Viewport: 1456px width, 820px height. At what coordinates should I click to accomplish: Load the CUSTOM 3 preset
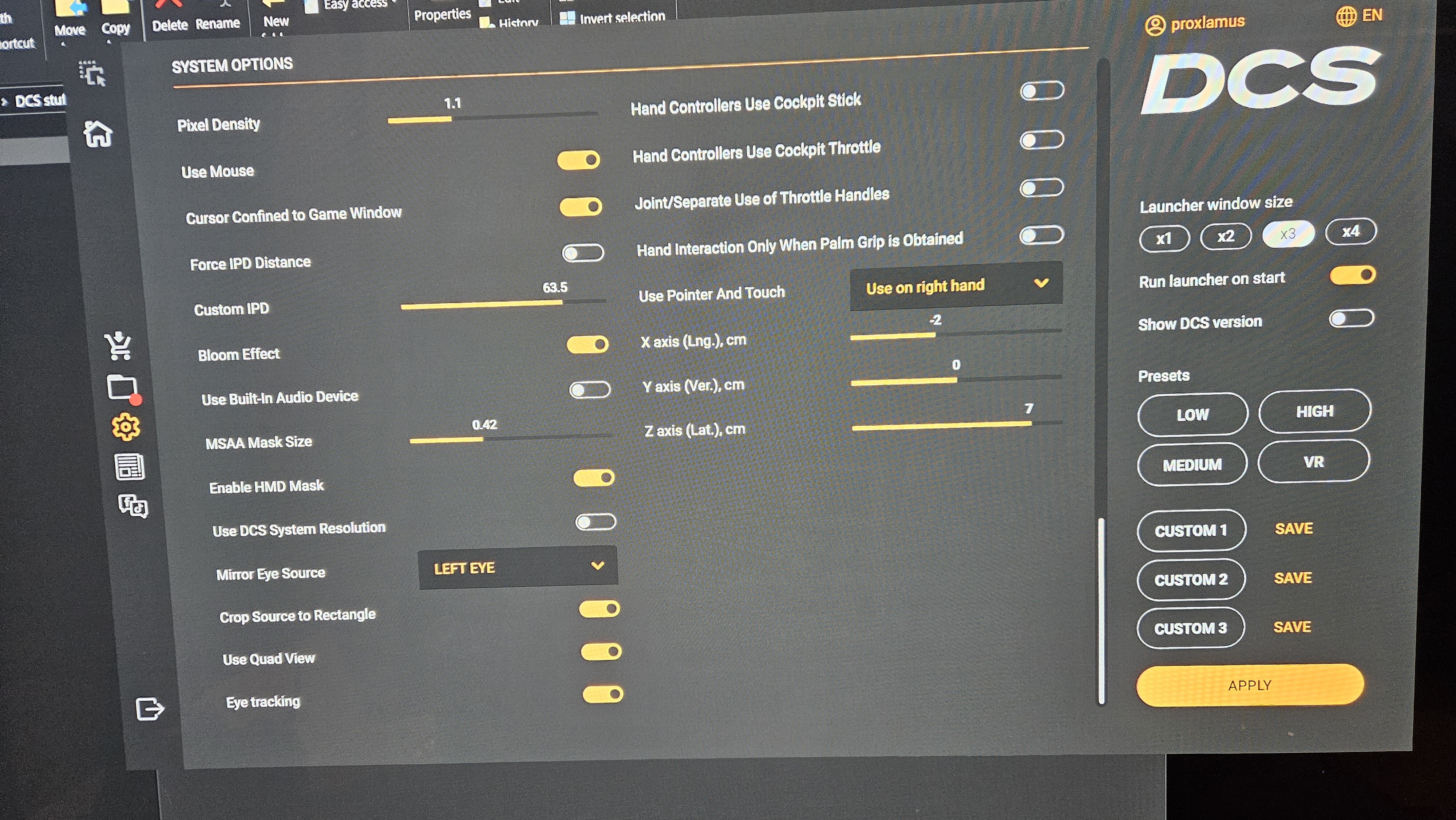tap(1190, 628)
